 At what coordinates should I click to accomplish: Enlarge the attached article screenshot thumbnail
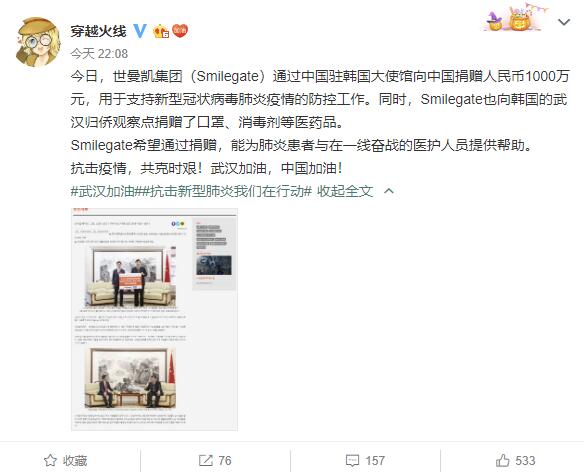click(x=154, y=319)
